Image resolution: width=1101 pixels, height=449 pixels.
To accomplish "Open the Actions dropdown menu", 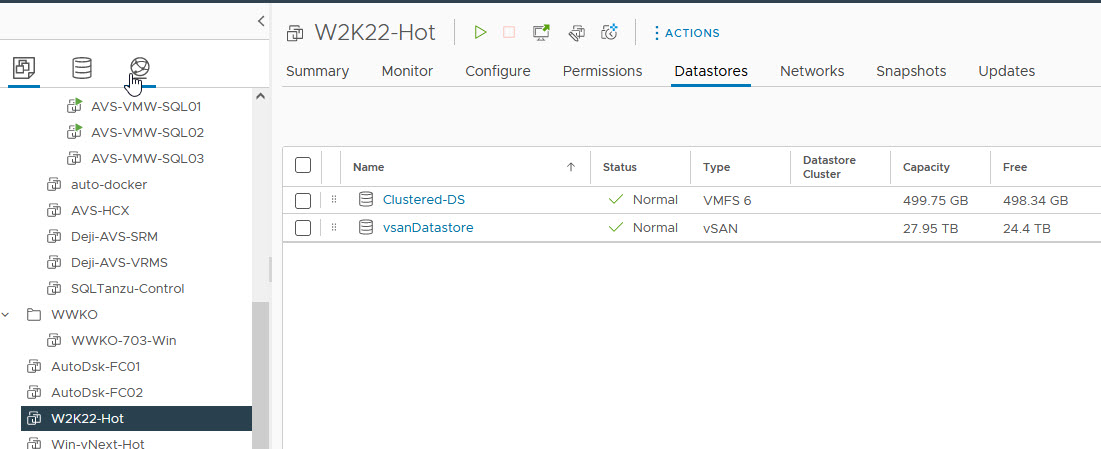I will 686,33.
